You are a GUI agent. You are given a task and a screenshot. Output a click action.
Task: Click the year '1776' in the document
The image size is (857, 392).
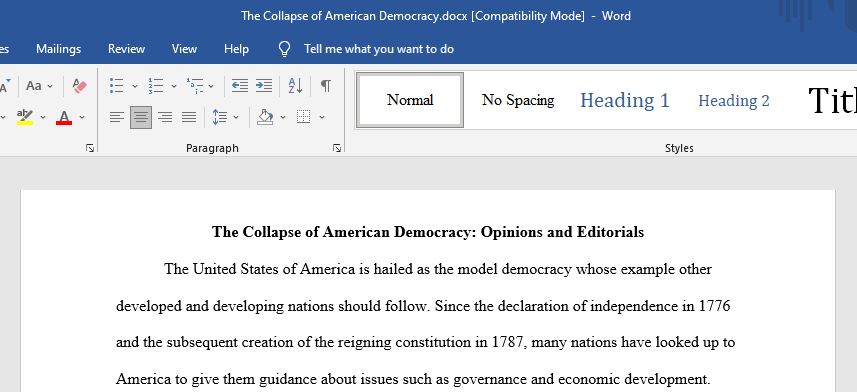(714, 306)
